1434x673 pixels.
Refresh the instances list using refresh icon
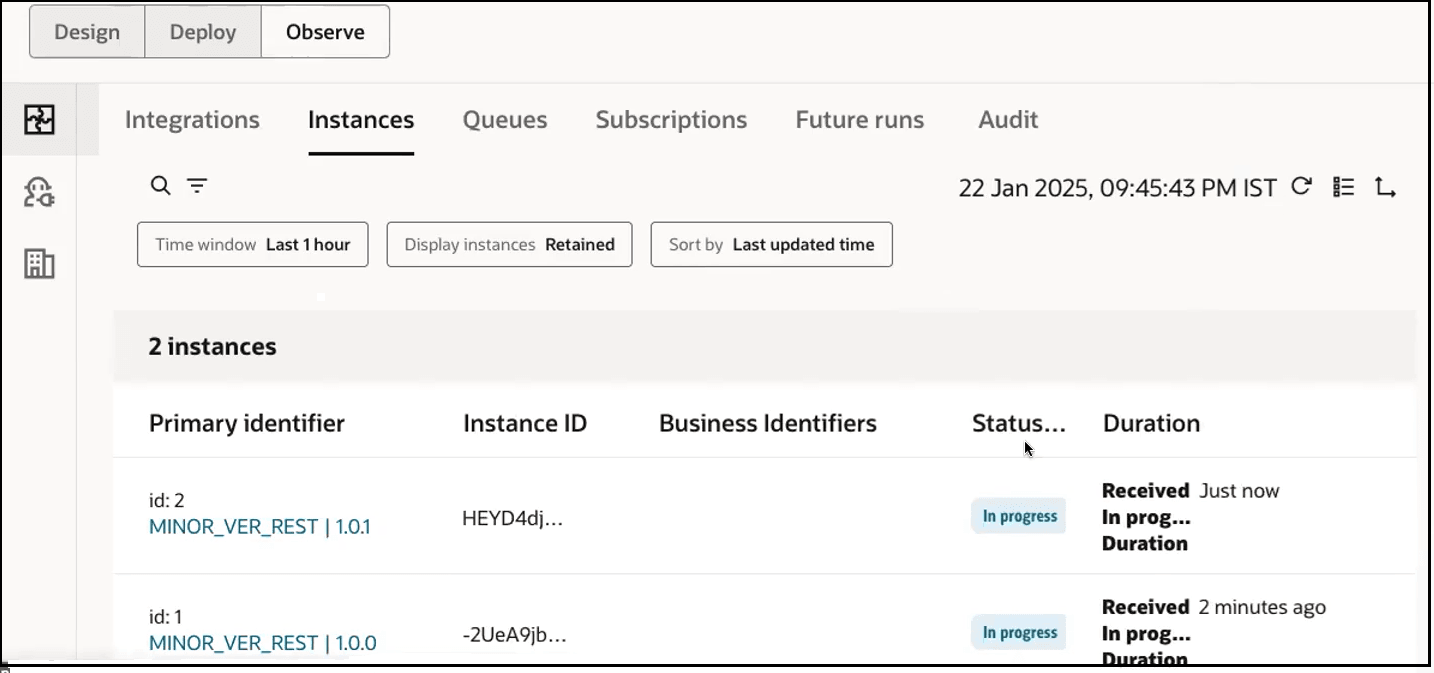point(1301,186)
